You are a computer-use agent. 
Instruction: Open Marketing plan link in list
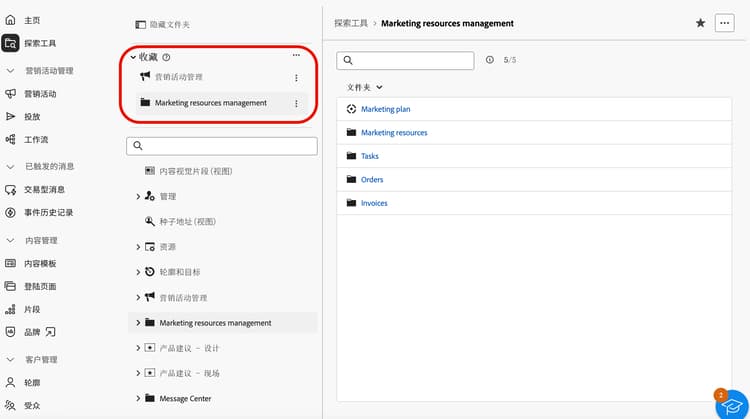[385, 109]
